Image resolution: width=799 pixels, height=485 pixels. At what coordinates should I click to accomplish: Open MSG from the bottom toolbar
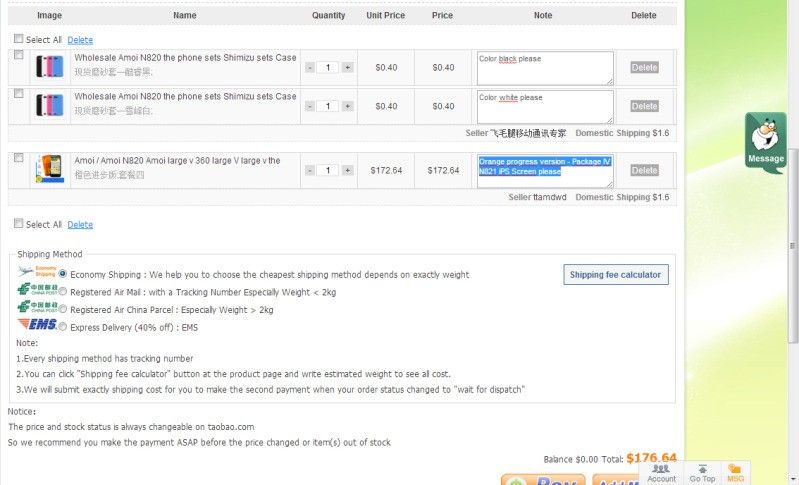tap(735, 473)
